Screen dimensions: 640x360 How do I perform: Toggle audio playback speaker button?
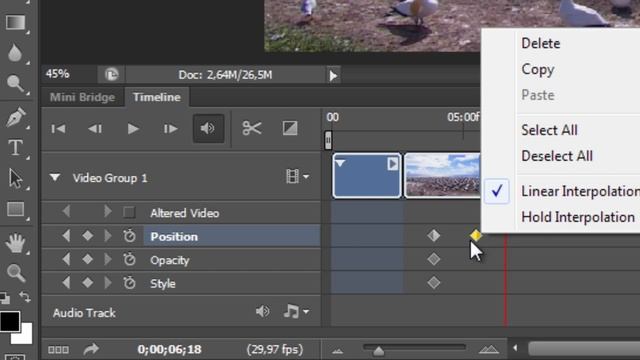208,129
